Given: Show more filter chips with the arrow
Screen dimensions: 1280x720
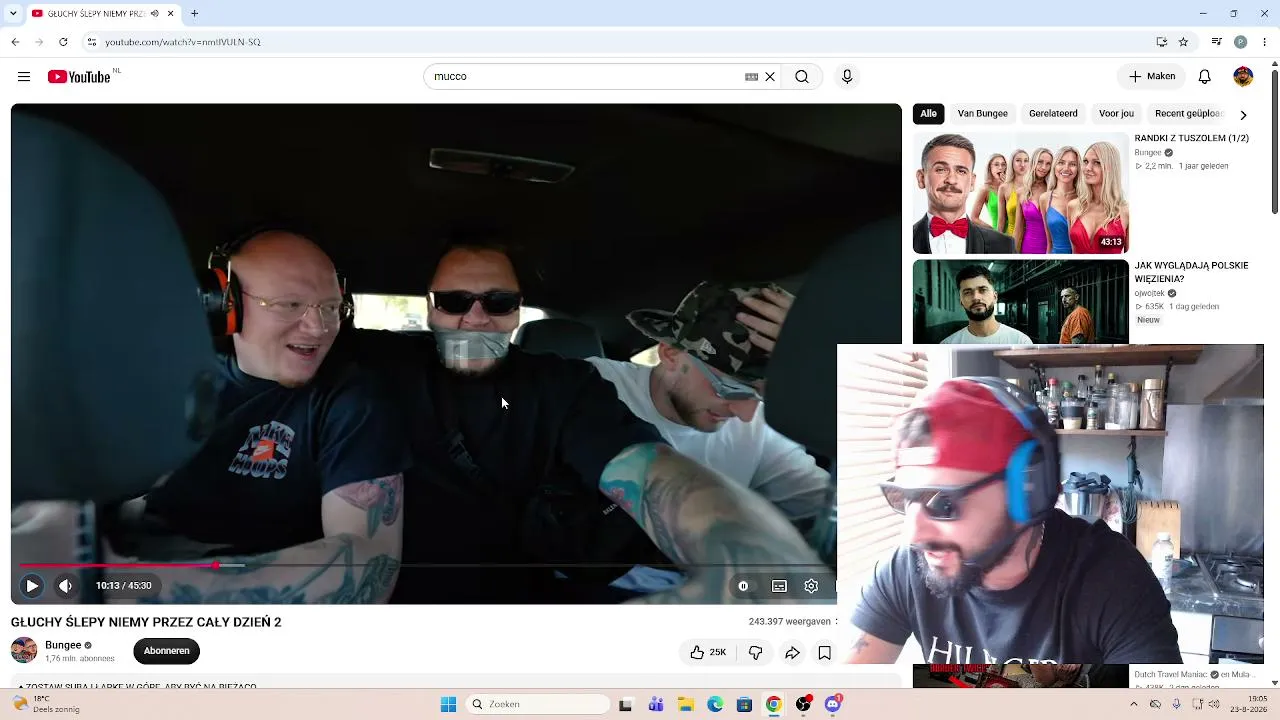Looking at the screenshot, I should 1243,115.
